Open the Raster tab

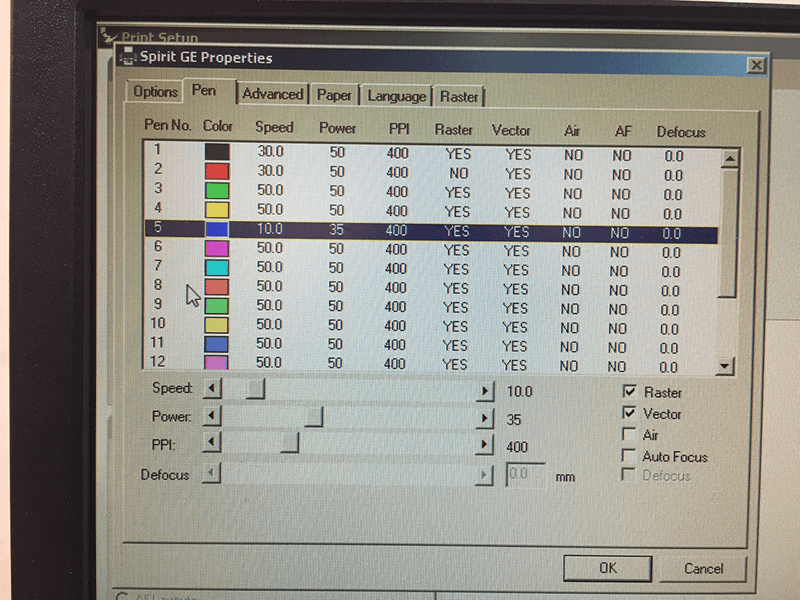click(459, 96)
